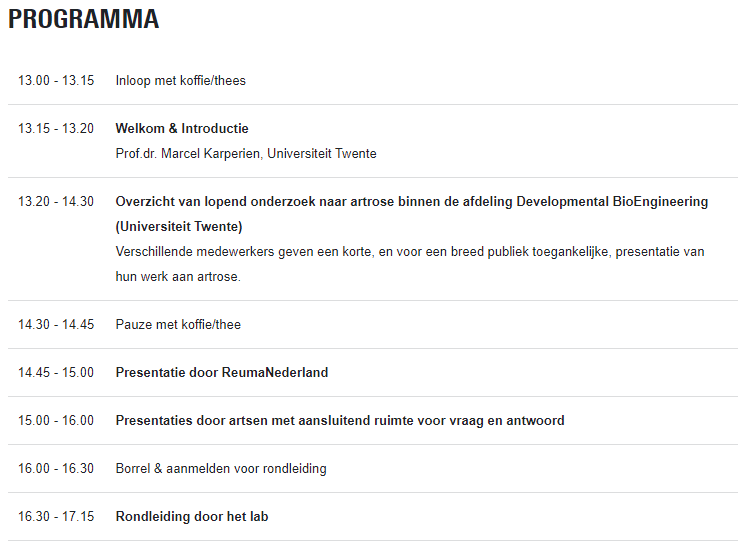Click the PROGRAMMA heading

click(x=84, y=19)
